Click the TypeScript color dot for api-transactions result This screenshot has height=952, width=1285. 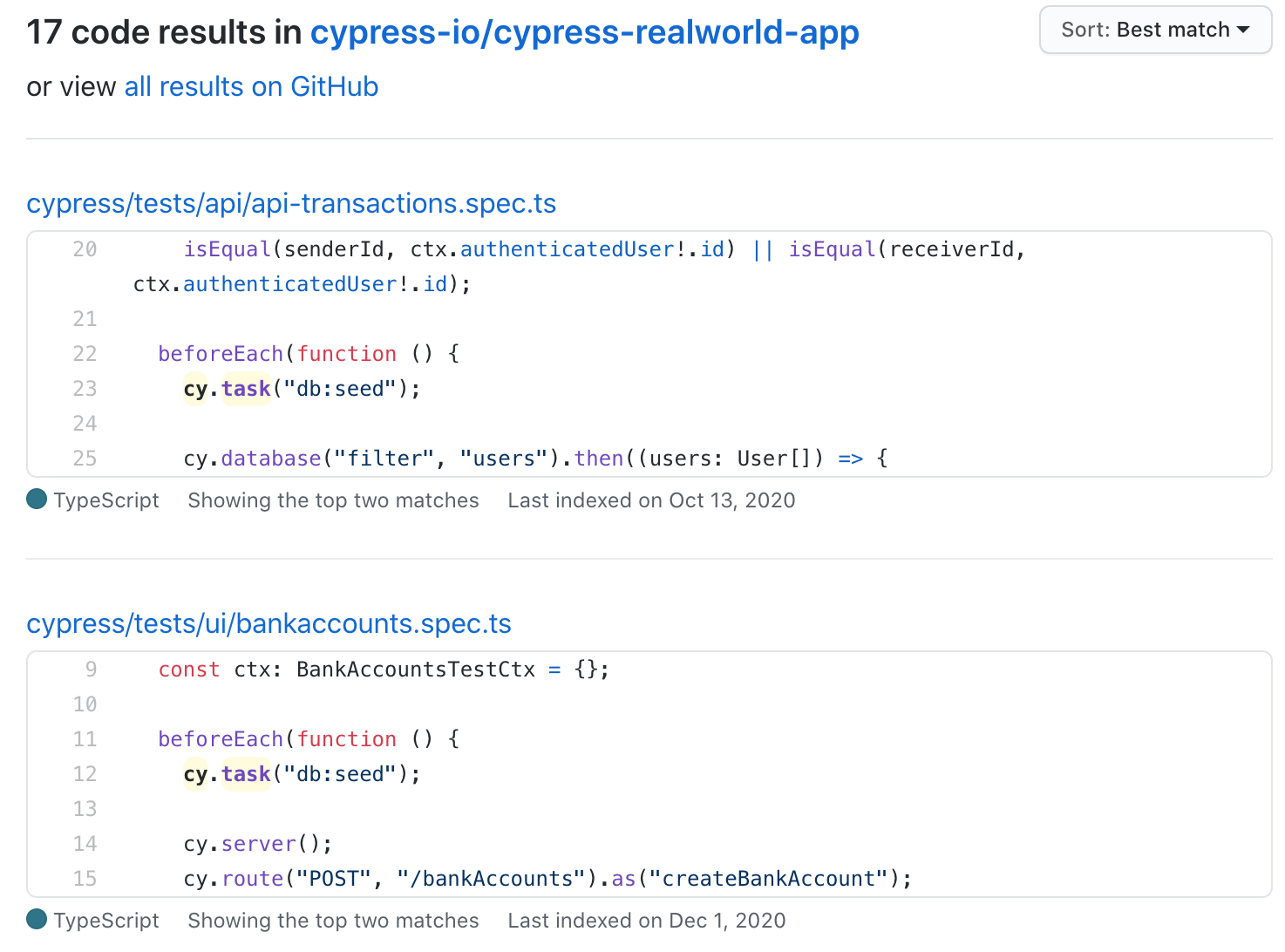click(37, 499)
